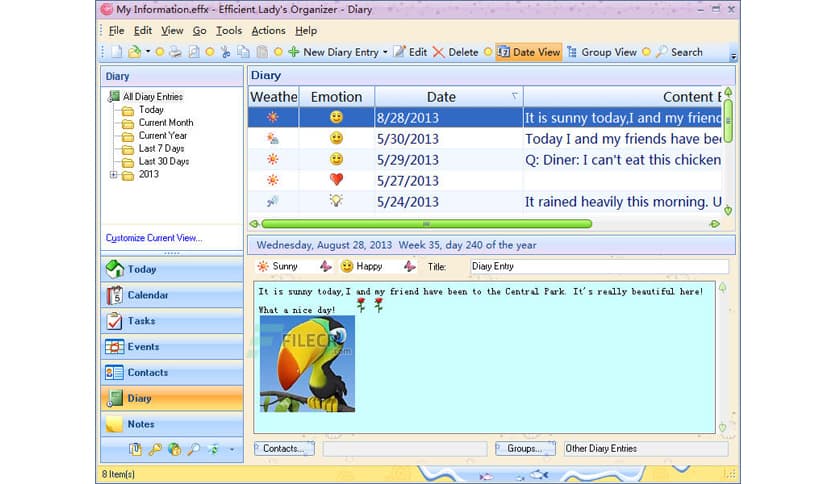Click the Recycle Bin icon in navigation strip
836x484 pixels.
[x=214, y=449]
